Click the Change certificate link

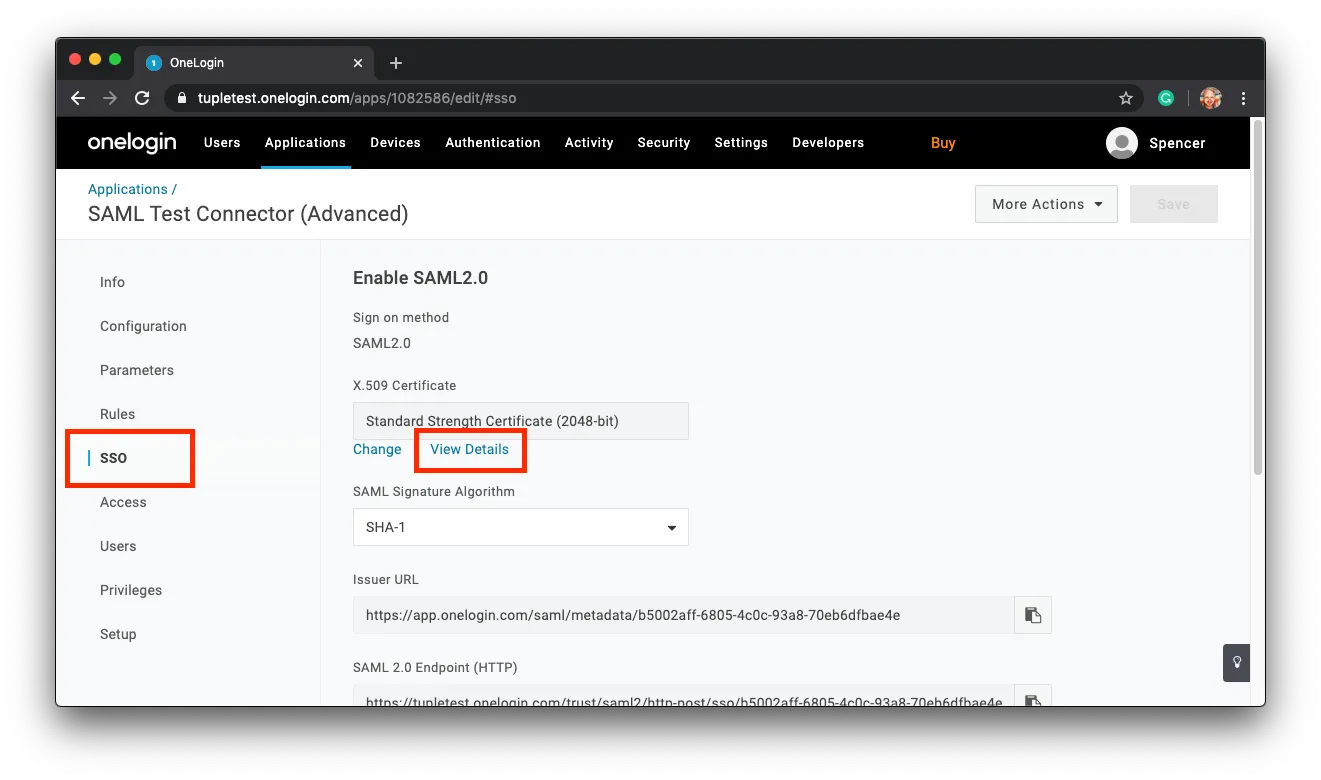tap(377, 450)
